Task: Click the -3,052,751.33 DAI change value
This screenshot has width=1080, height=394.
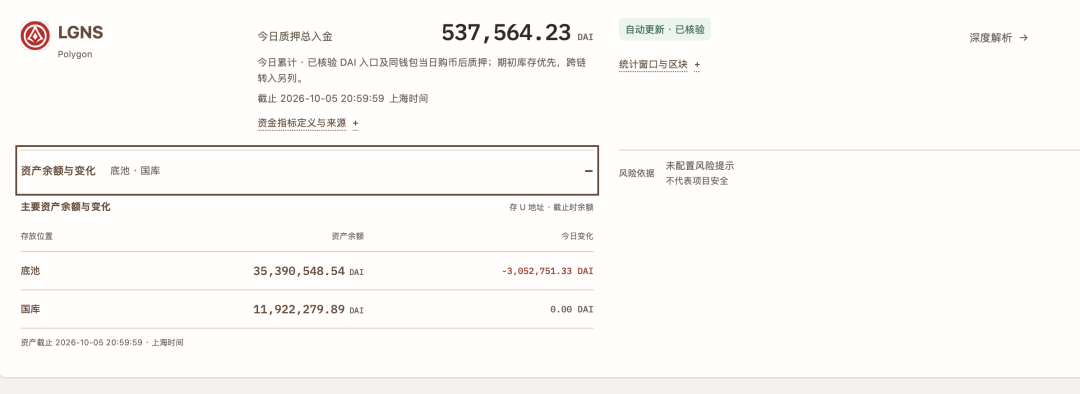Action: coord(548,271)
